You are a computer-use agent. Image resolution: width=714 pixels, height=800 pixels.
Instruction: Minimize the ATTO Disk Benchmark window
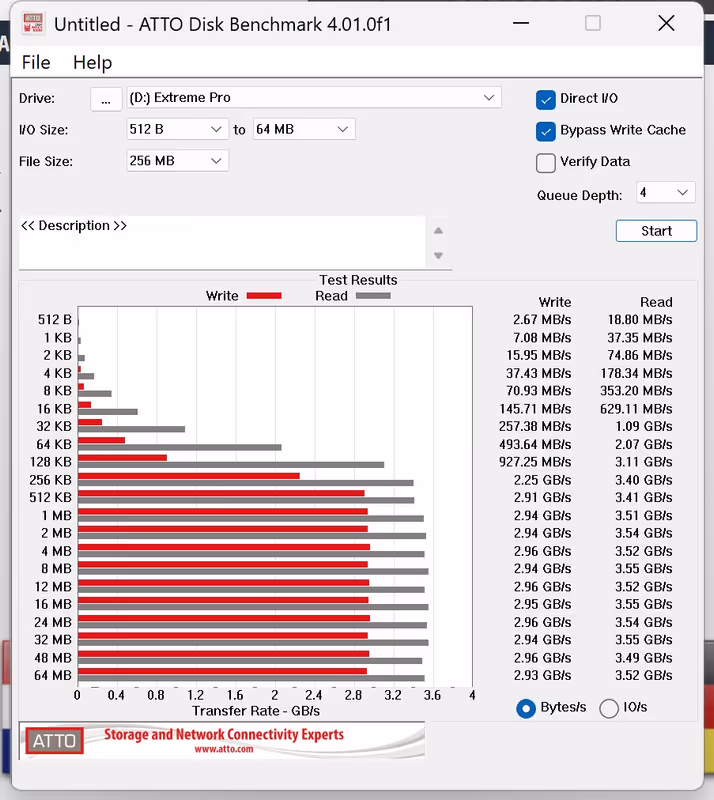click(x=520, y=23)
